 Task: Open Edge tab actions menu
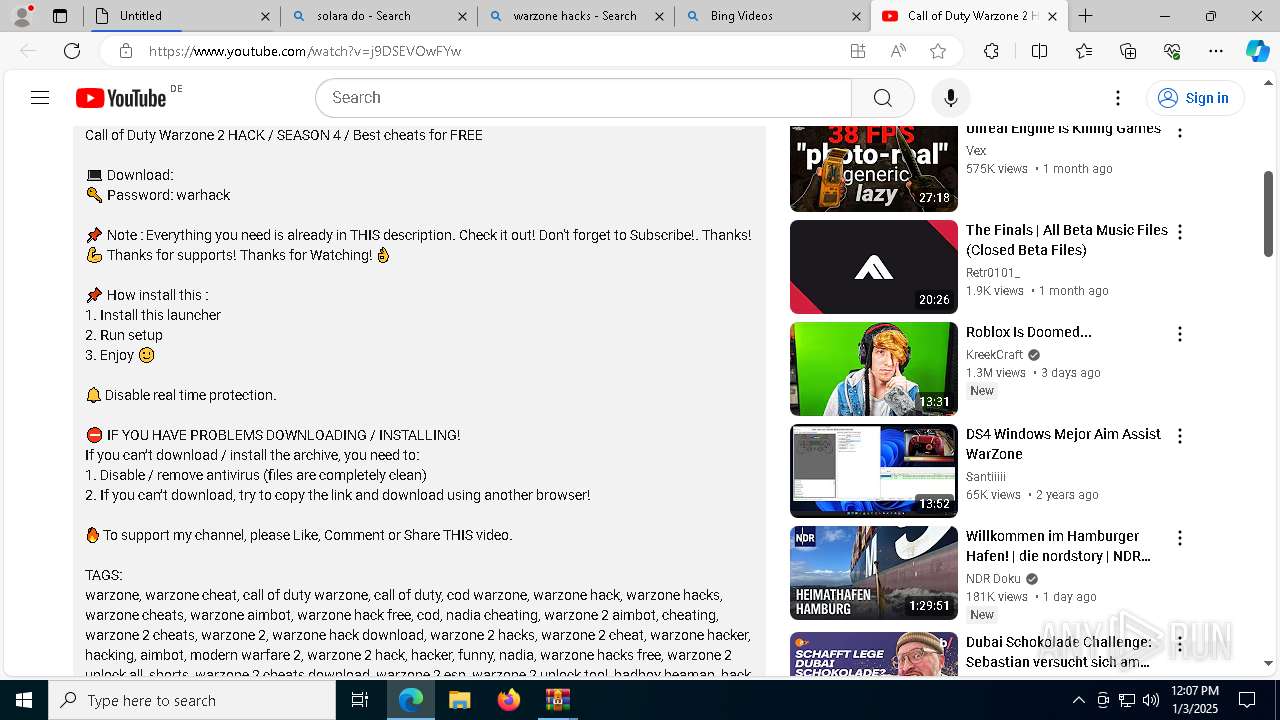click(x=60, y=16)
